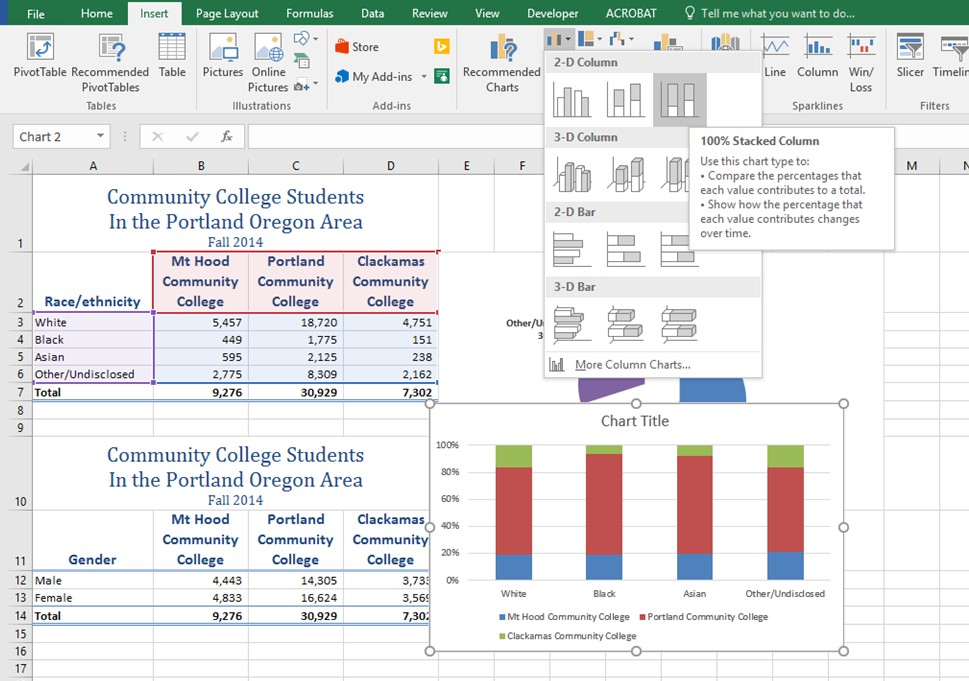This screenshot has width=969, height=681.
Task: Insert Pictures from file
Action: 223,56
